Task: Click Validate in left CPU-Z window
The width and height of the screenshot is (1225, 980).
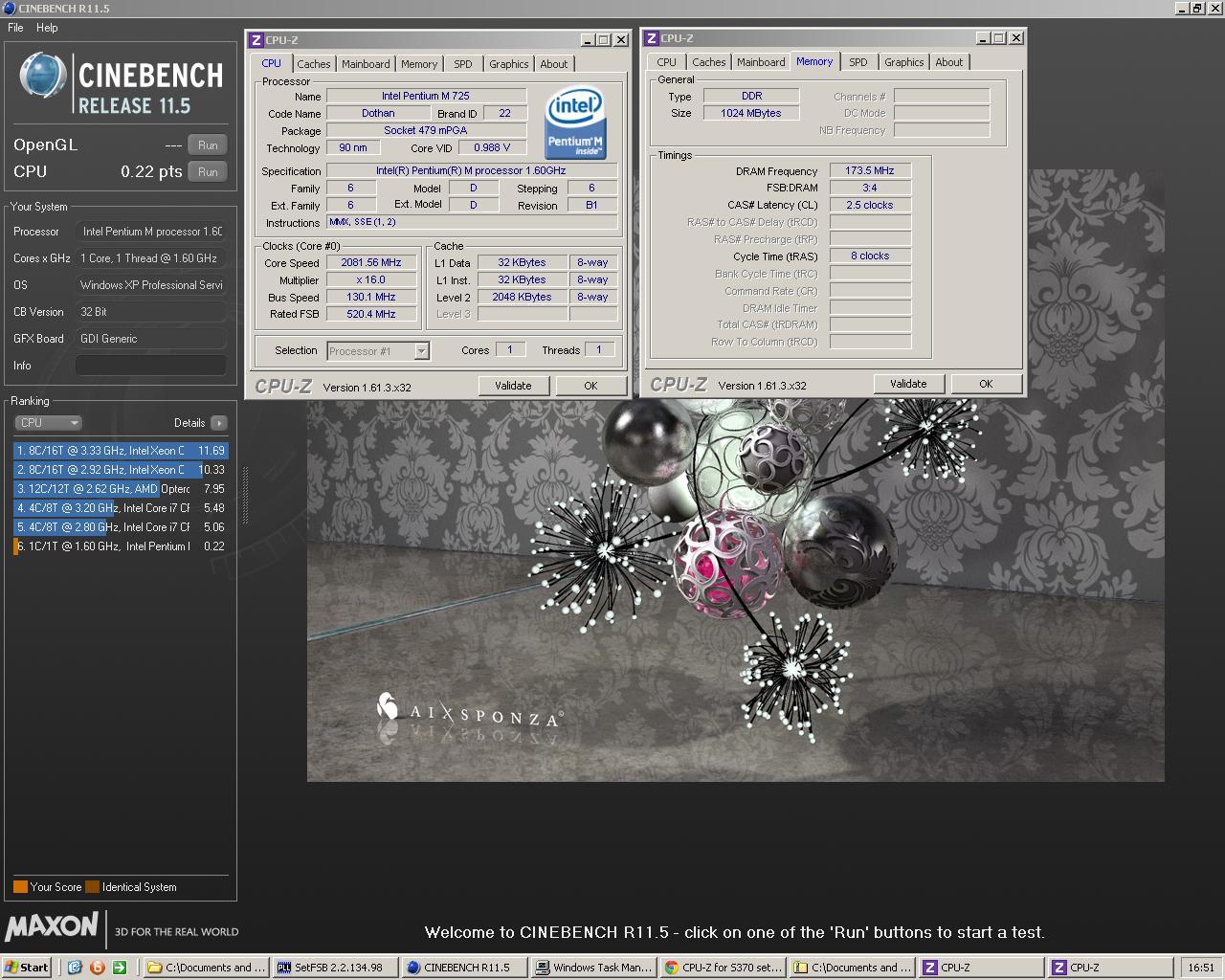Action: coord(513,386)
